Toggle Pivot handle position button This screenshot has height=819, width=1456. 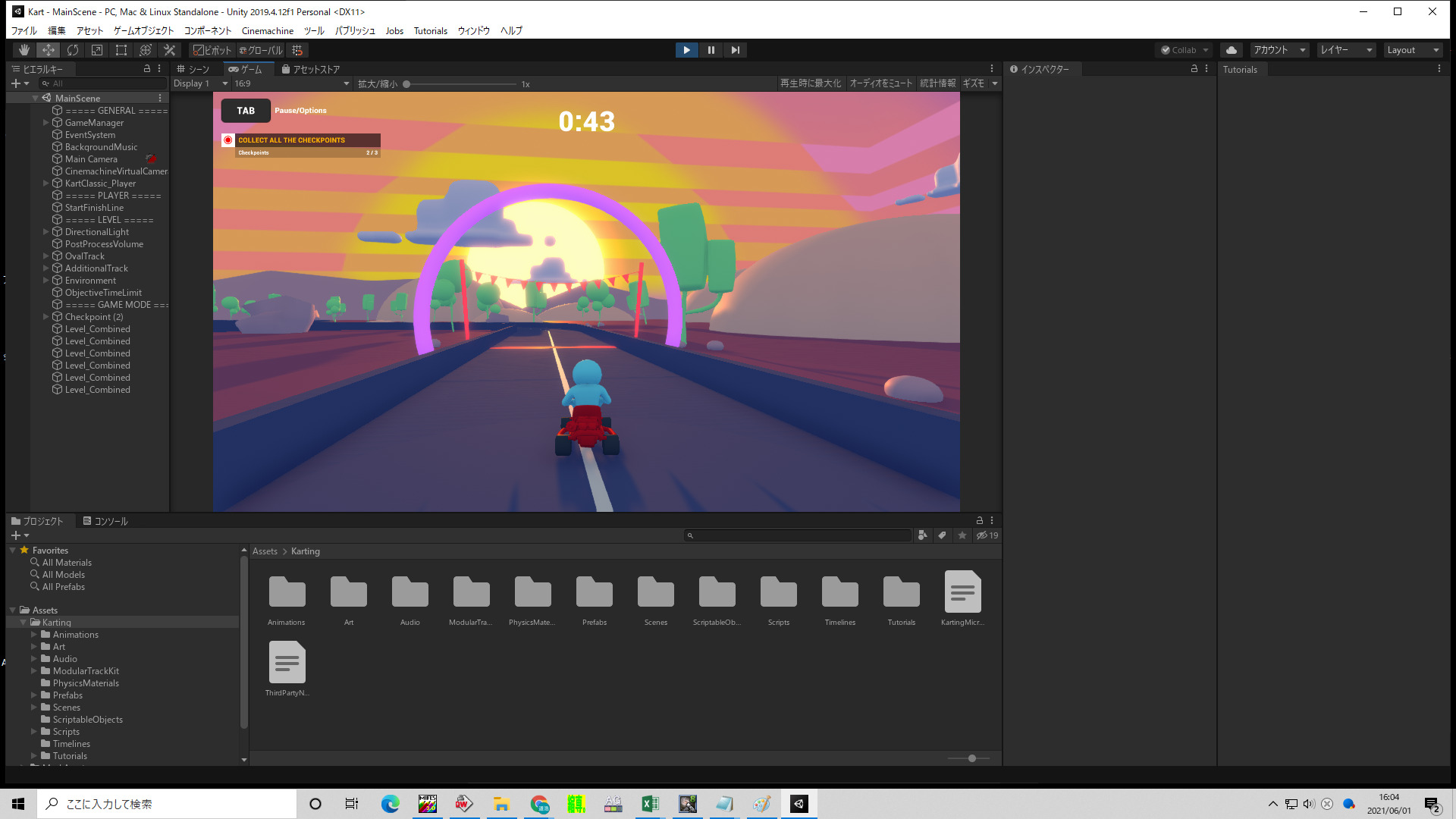[212, 50]
